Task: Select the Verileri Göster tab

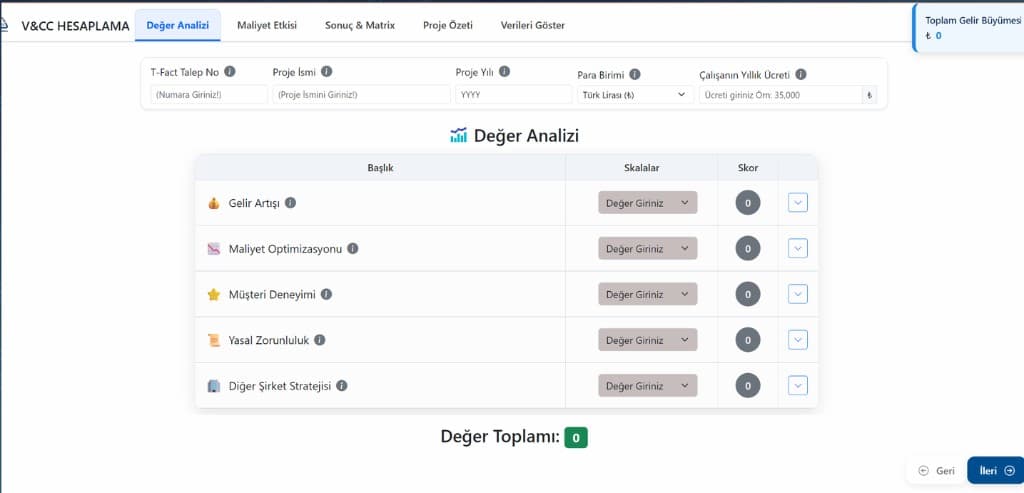Action: [x=532, y=25]
